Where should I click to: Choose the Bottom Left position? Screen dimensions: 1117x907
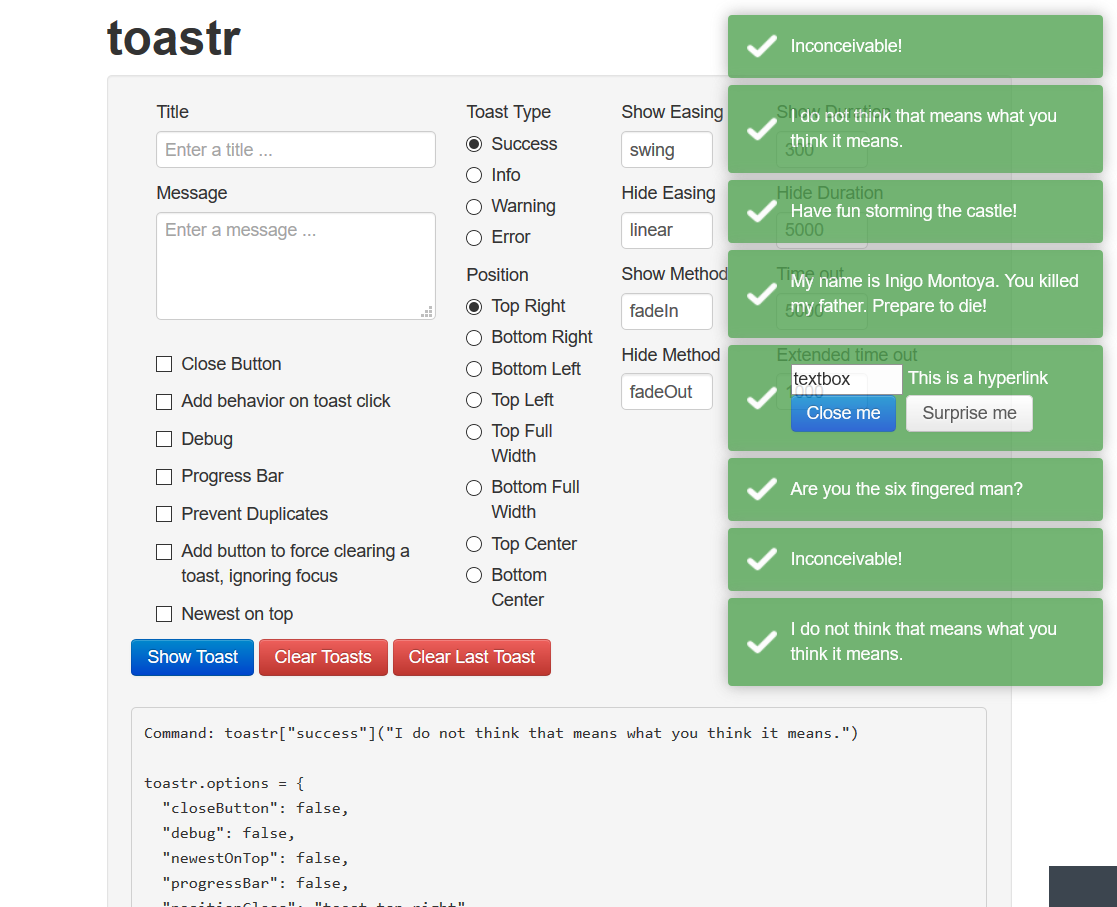474,369
